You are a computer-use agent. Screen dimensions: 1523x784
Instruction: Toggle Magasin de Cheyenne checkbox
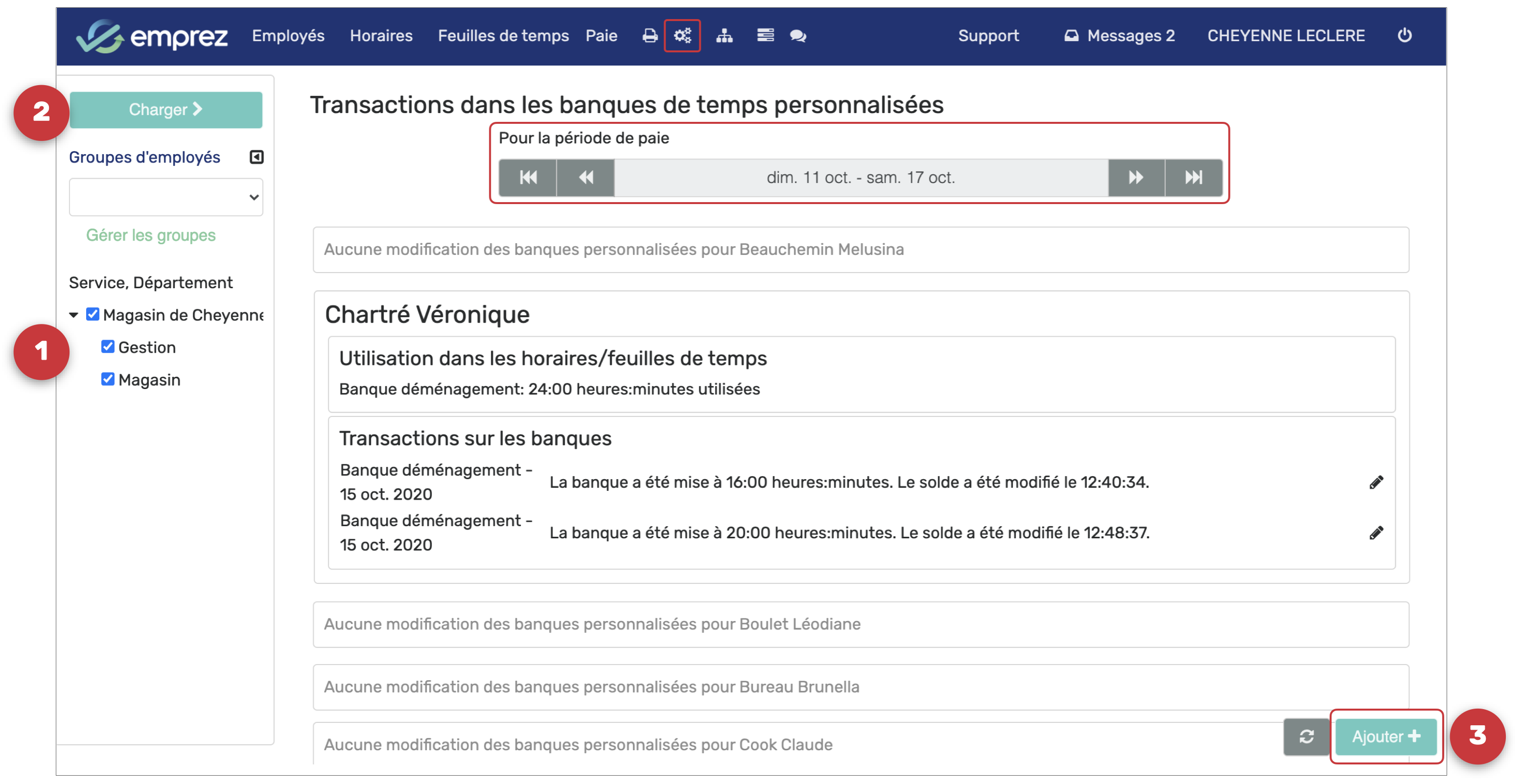point(93,314)
